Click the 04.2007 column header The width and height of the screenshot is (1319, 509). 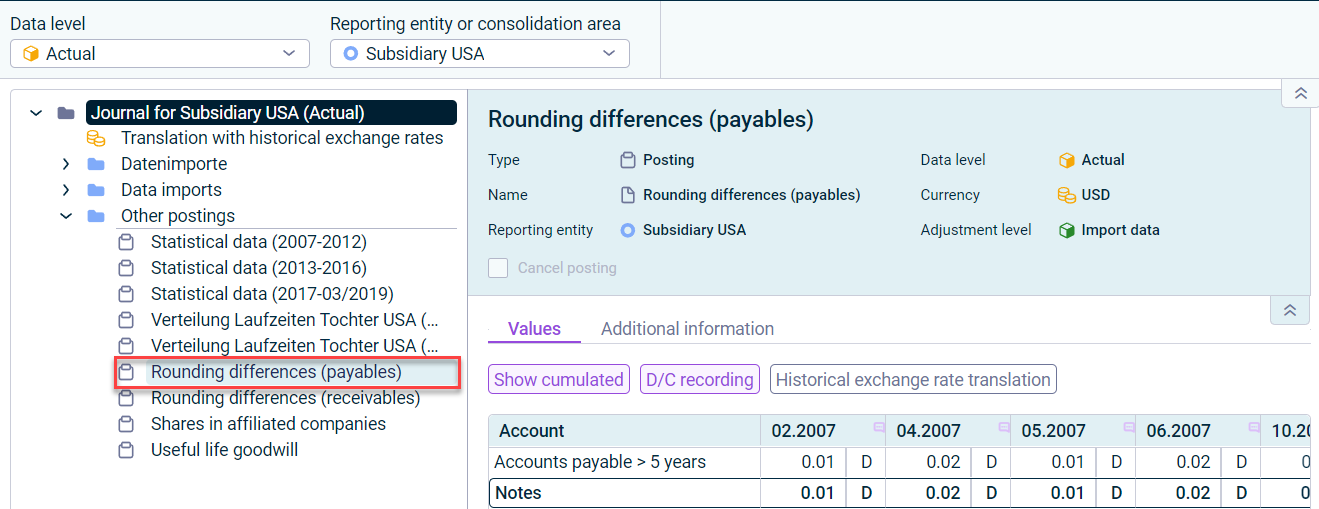(947, 431)
